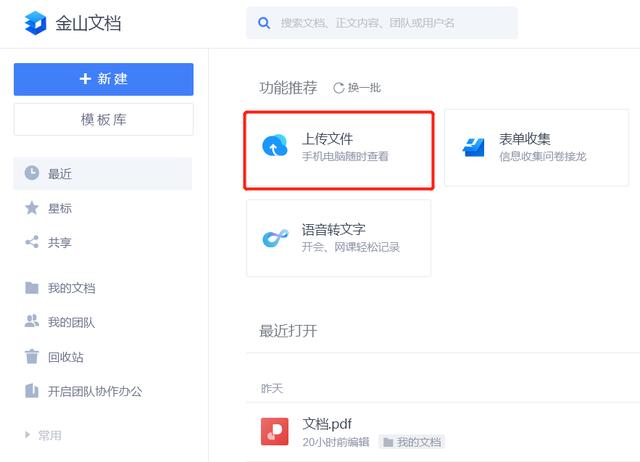Click the 语音转文字 infinity icon
640x462 pixels.
click(x=275, y=238)
